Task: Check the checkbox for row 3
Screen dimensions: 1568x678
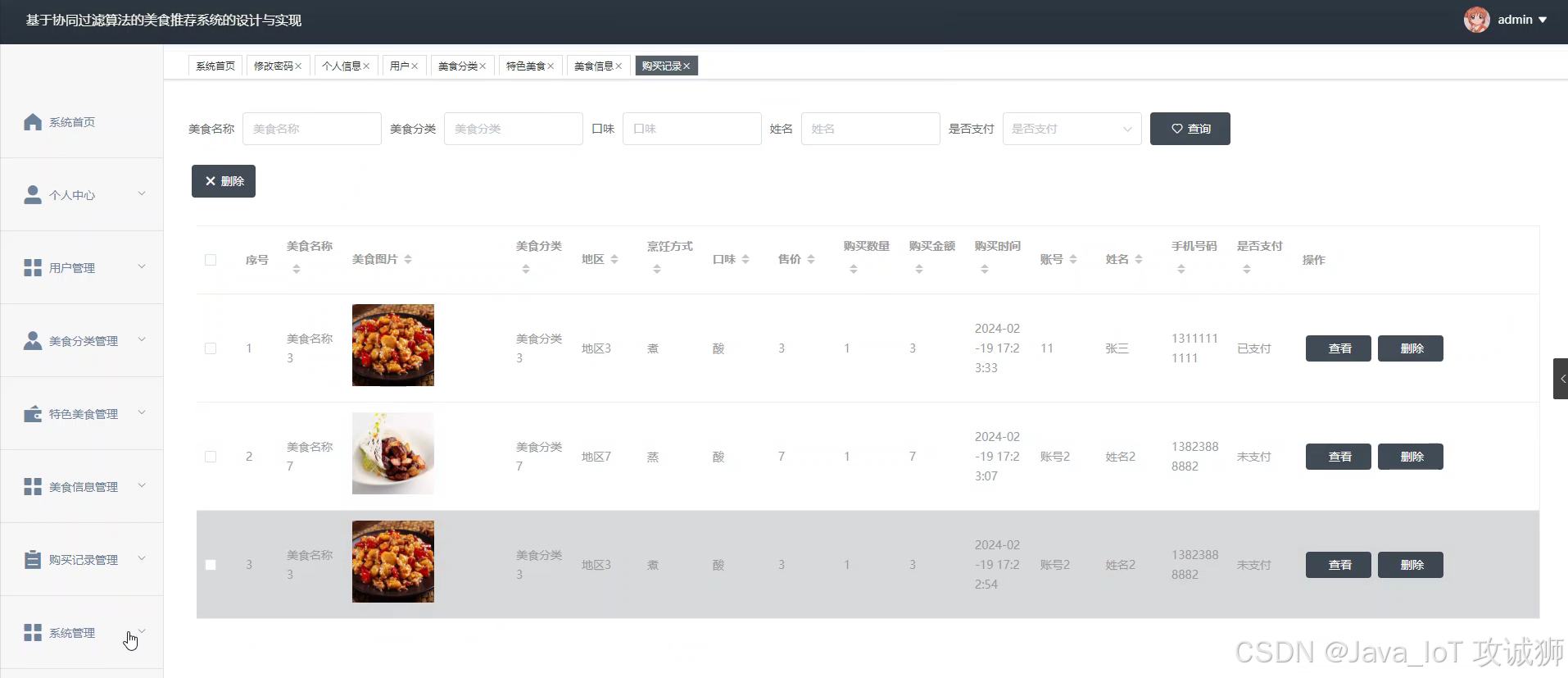Action: pyautogui.click(x=211, y=565)
